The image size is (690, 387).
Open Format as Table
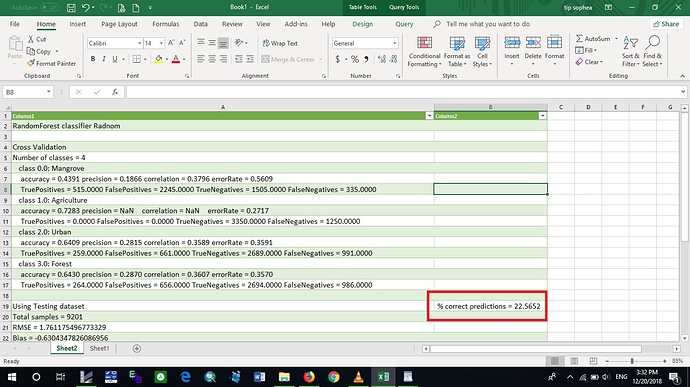[457, 52]
